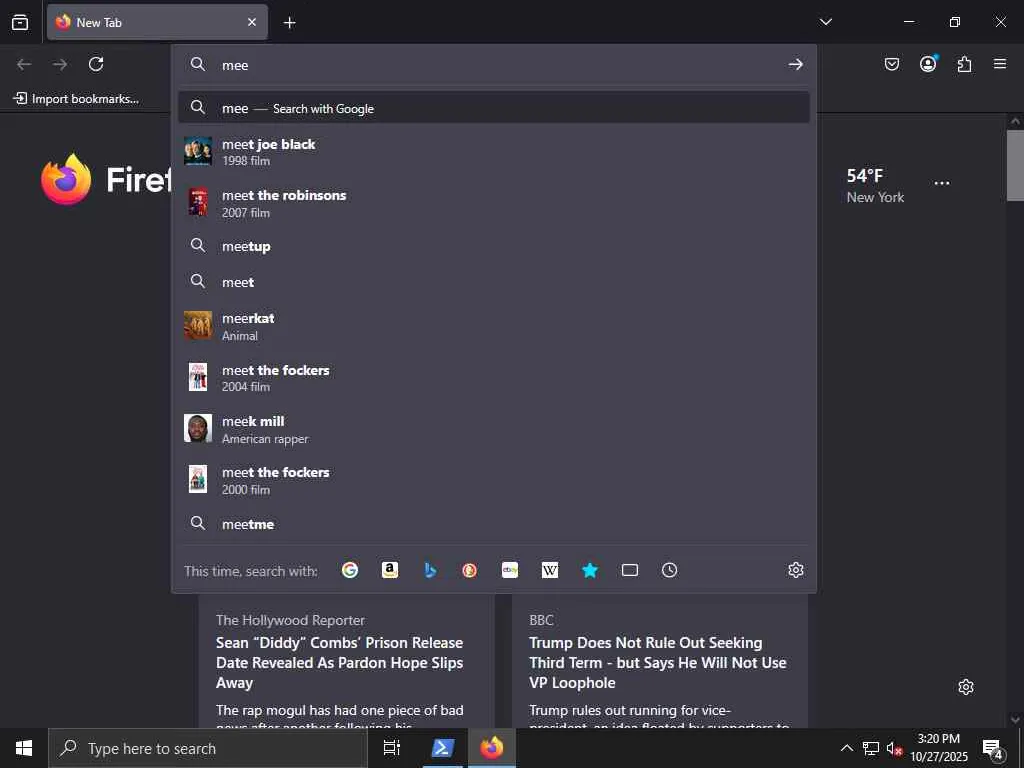Open new tab personalize gear icon
Viewport: 1024px width, 768px height.
pos(966,687)
